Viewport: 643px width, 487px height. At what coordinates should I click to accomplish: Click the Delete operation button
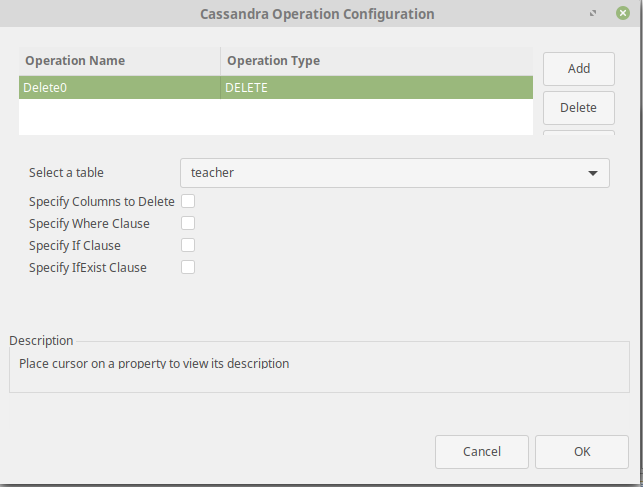point(579,108)
